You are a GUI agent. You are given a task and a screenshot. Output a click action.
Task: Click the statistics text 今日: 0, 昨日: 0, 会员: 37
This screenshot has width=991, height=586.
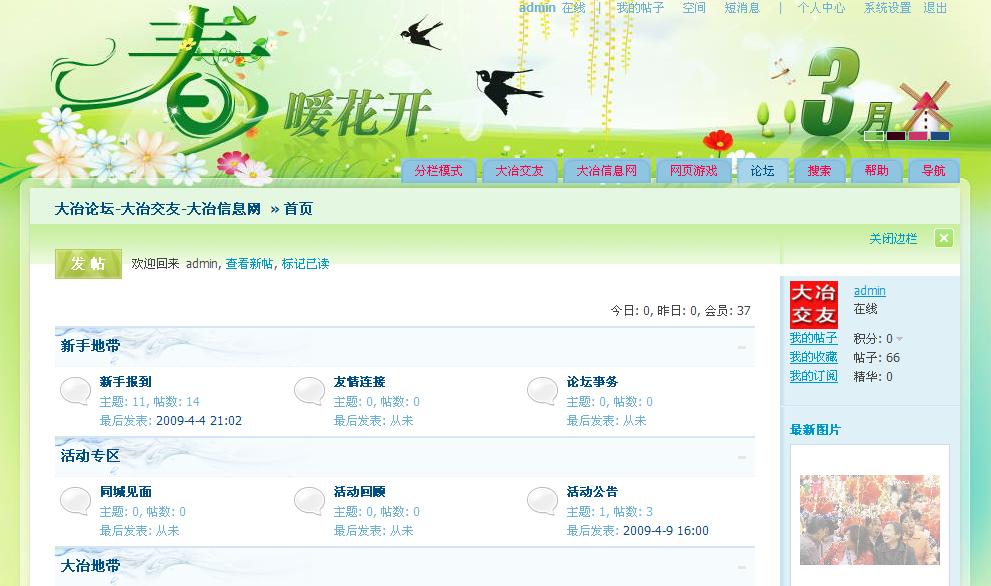[x=681, y=310]
